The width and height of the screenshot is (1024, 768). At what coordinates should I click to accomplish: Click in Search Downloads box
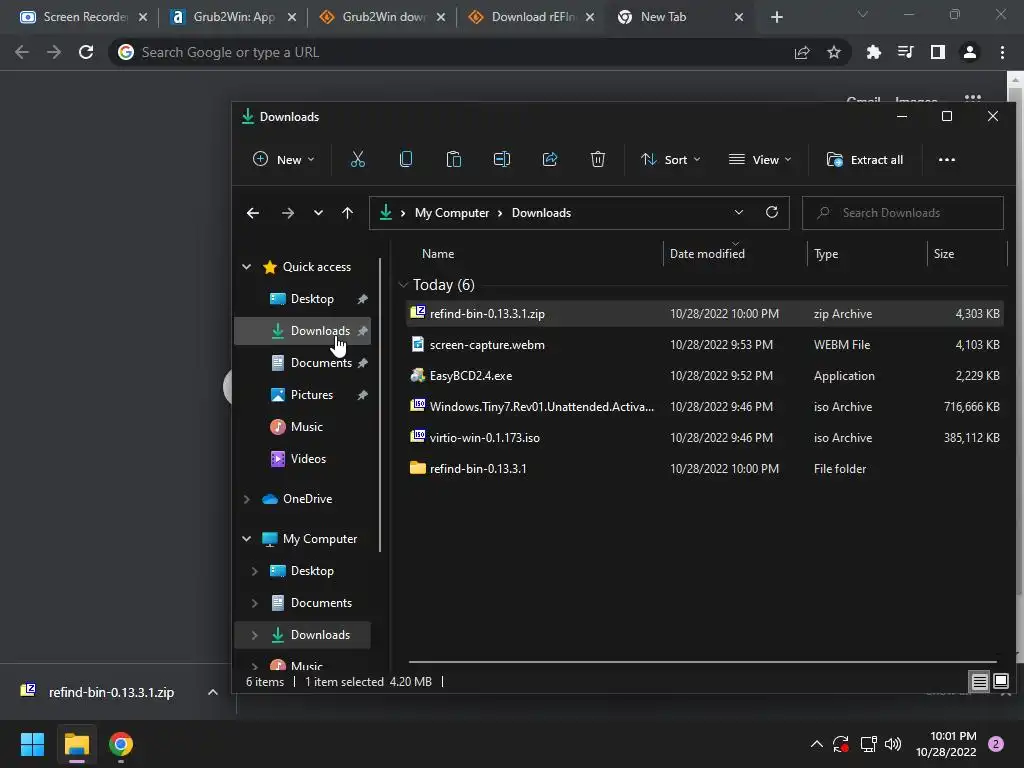tap(903, 213)
